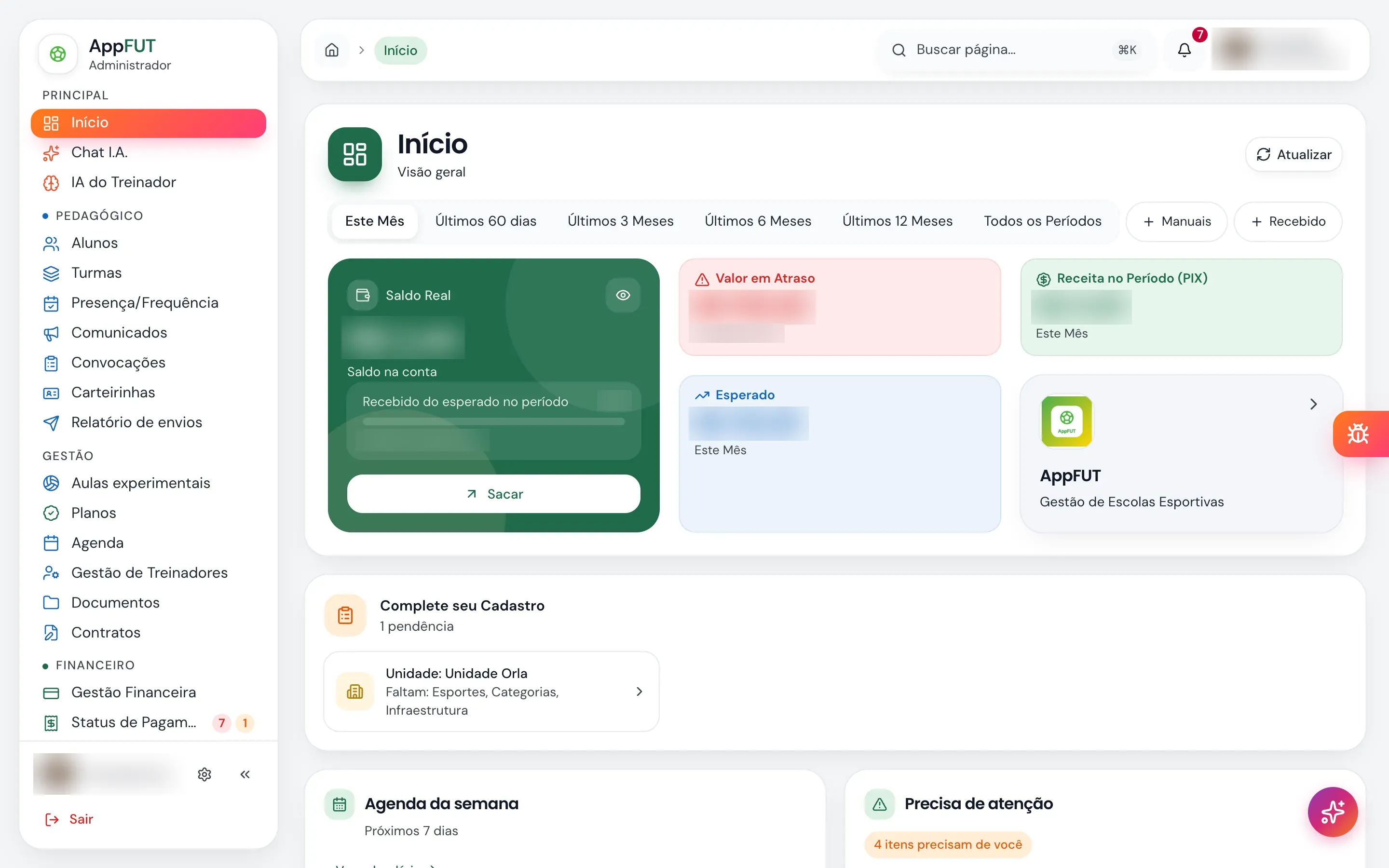Open Alunos people icon
Image resolution: width=1389 pixels, height=868 pixels.
[51, 244]
